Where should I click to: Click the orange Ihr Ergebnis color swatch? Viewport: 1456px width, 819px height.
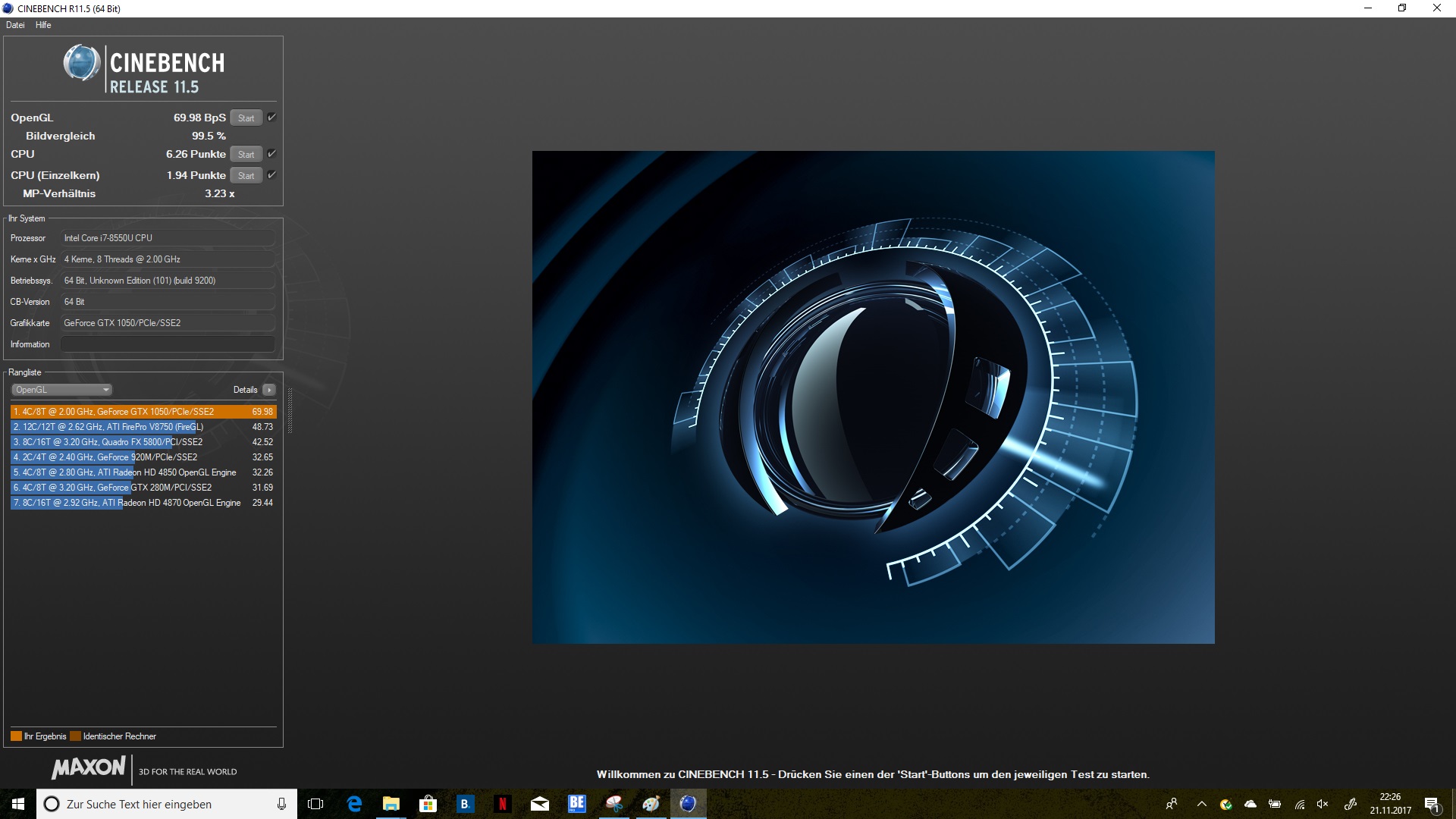(x=16, y=736)
